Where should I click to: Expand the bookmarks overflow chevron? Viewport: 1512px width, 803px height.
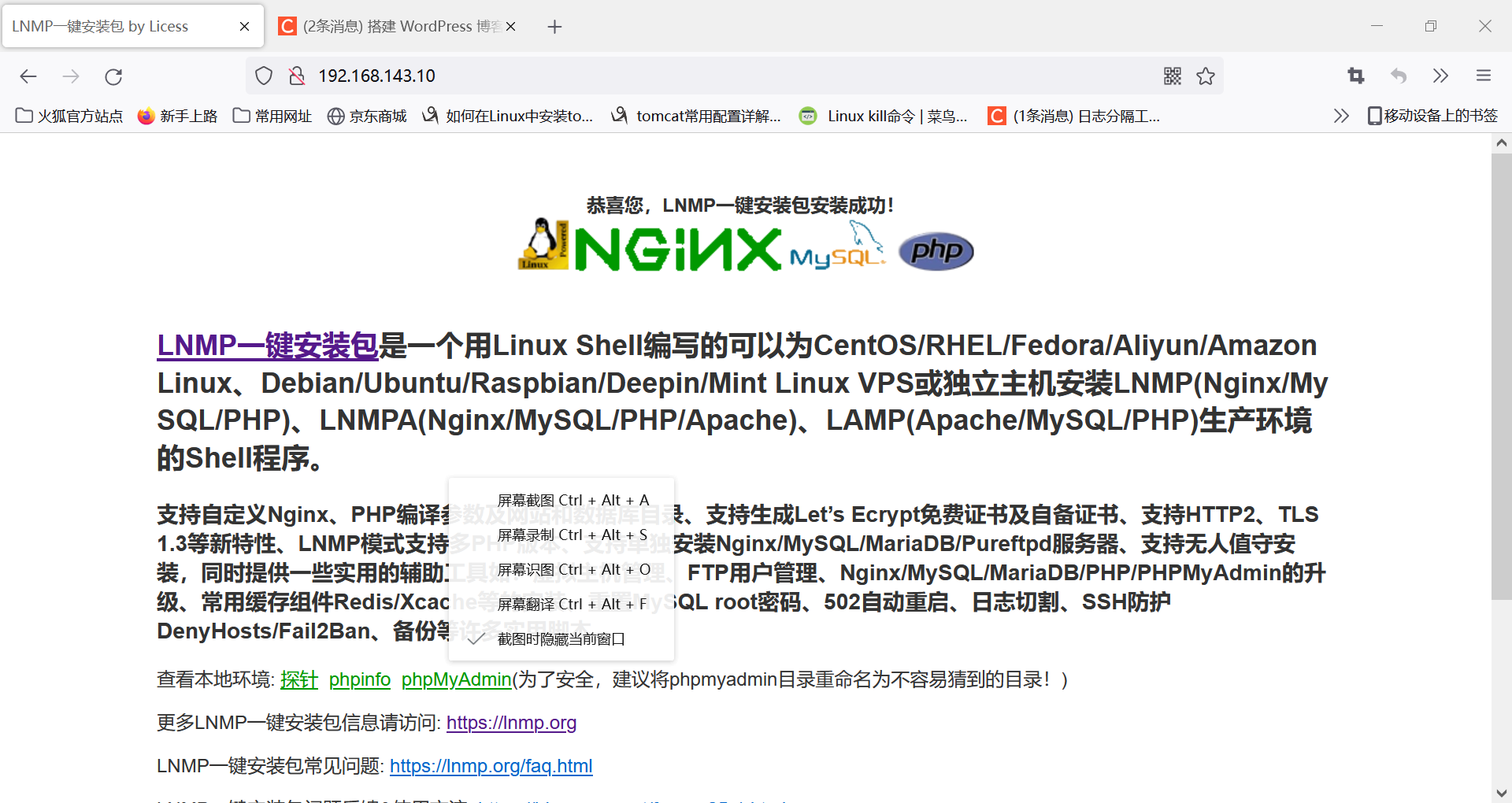[1341, 115]
